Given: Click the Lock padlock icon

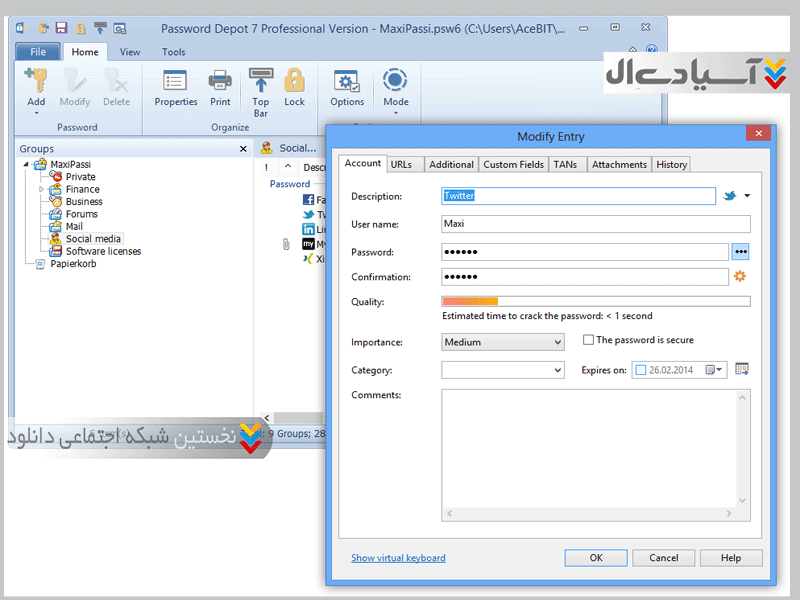Looking at the screenshot, I should (294, 85).
